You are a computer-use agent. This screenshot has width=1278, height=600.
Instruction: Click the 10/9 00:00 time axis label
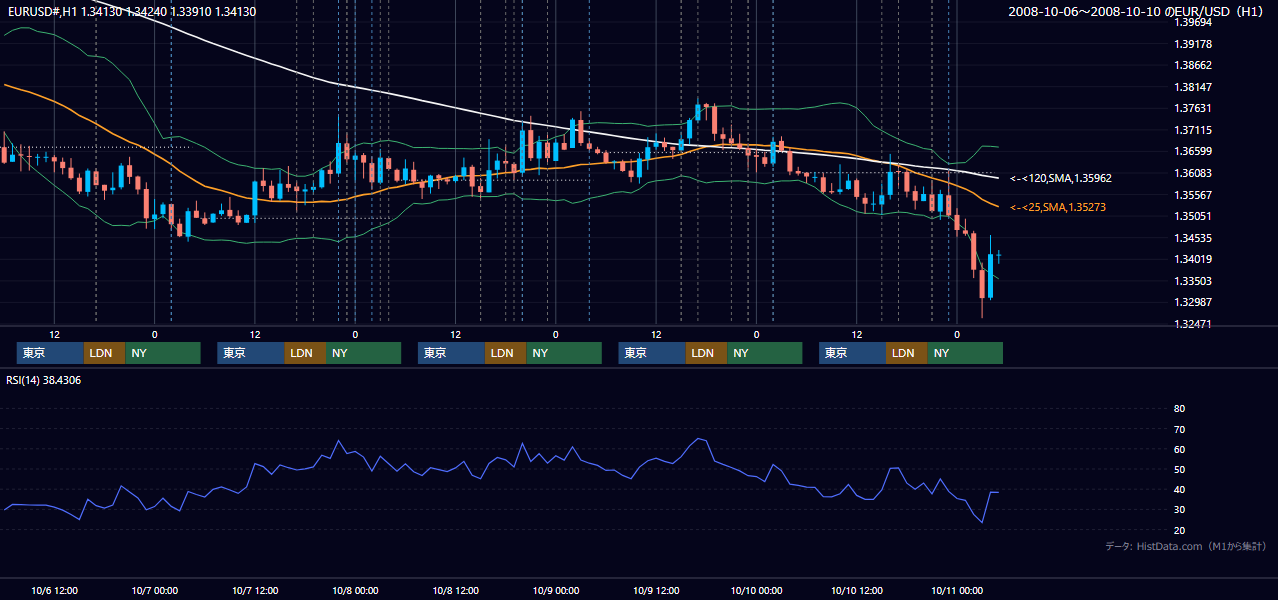click(x=556, y=591)
